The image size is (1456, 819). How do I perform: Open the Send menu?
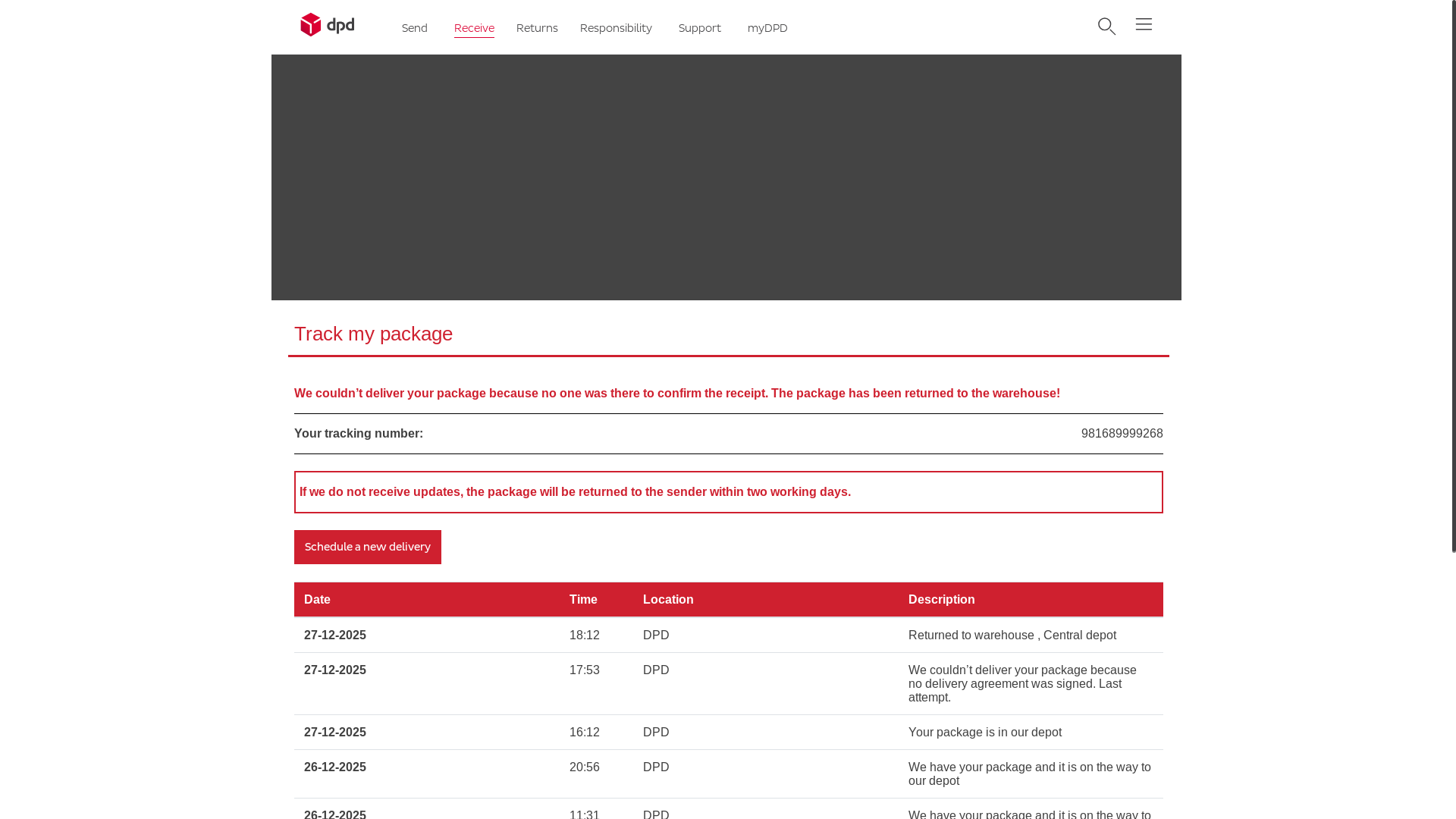pos(415,28)
